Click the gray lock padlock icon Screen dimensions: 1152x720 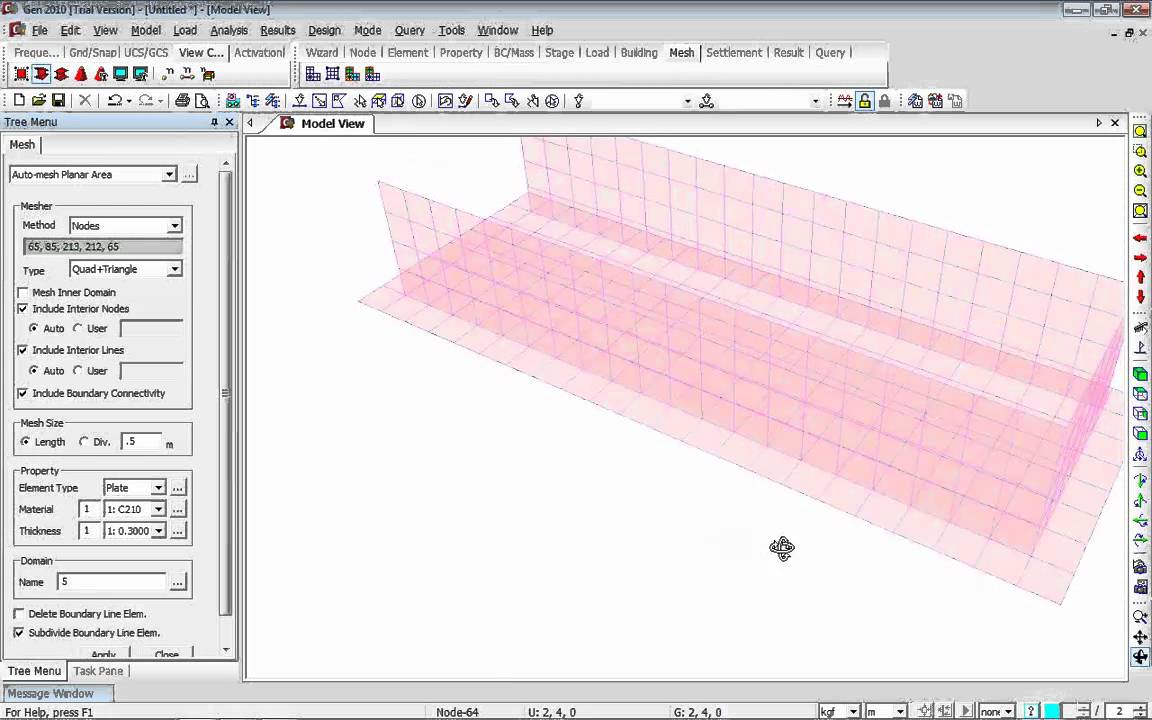point(885,101)
